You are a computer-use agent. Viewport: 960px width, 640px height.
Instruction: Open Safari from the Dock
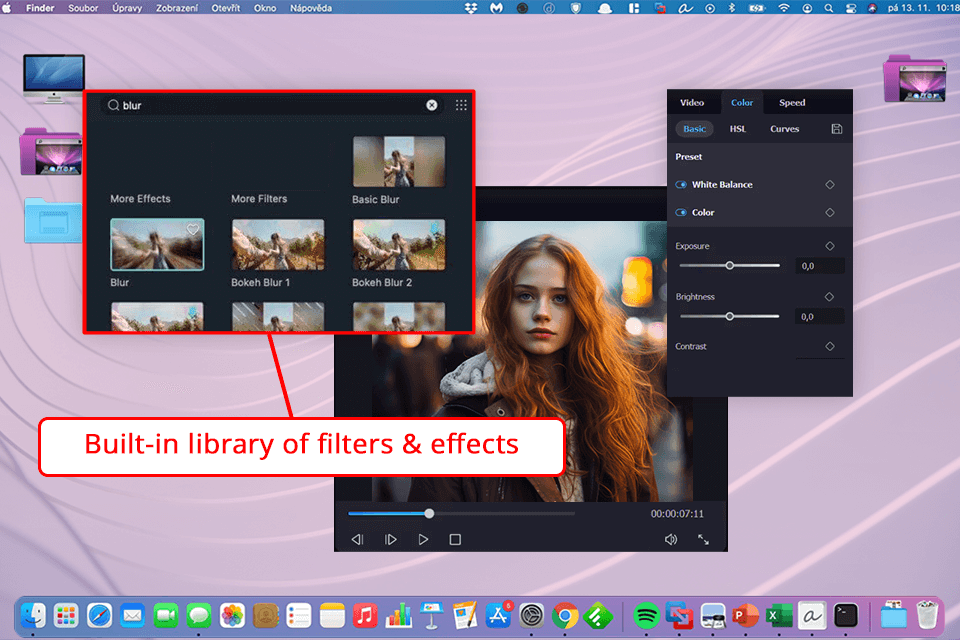pos(99,616)
